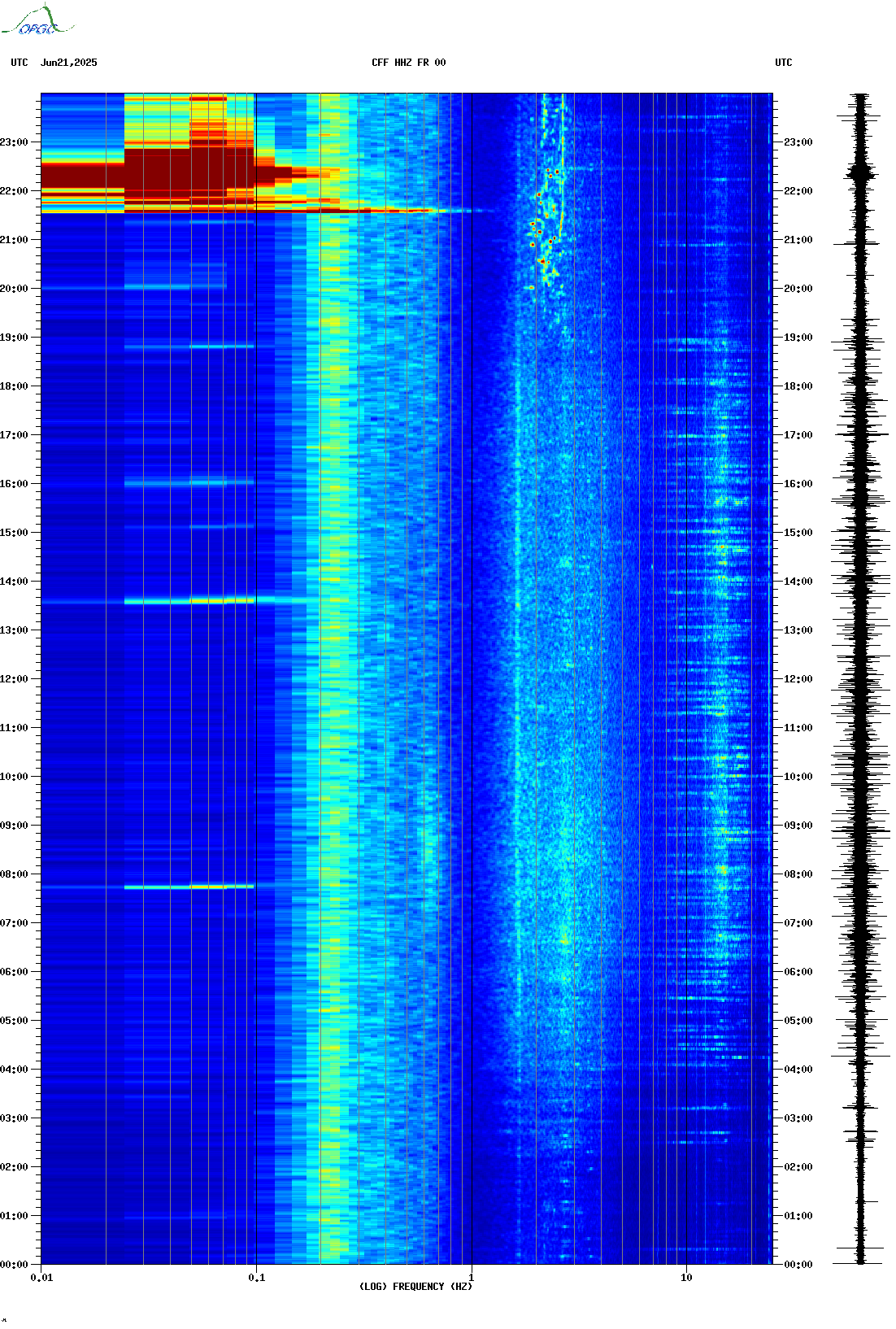This screenshot has height=1329, width=896.
Task: Select 00:00 on the right time axis
Action: 798,1265
